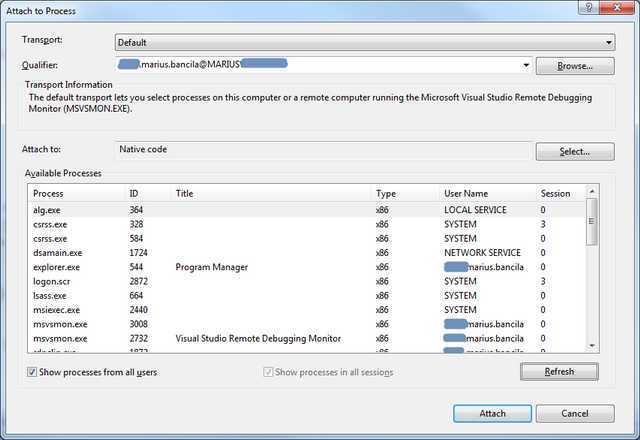Select the msiexec.exe process
Viewport: 640px width, 440px height.
click(x=307, y=310)
